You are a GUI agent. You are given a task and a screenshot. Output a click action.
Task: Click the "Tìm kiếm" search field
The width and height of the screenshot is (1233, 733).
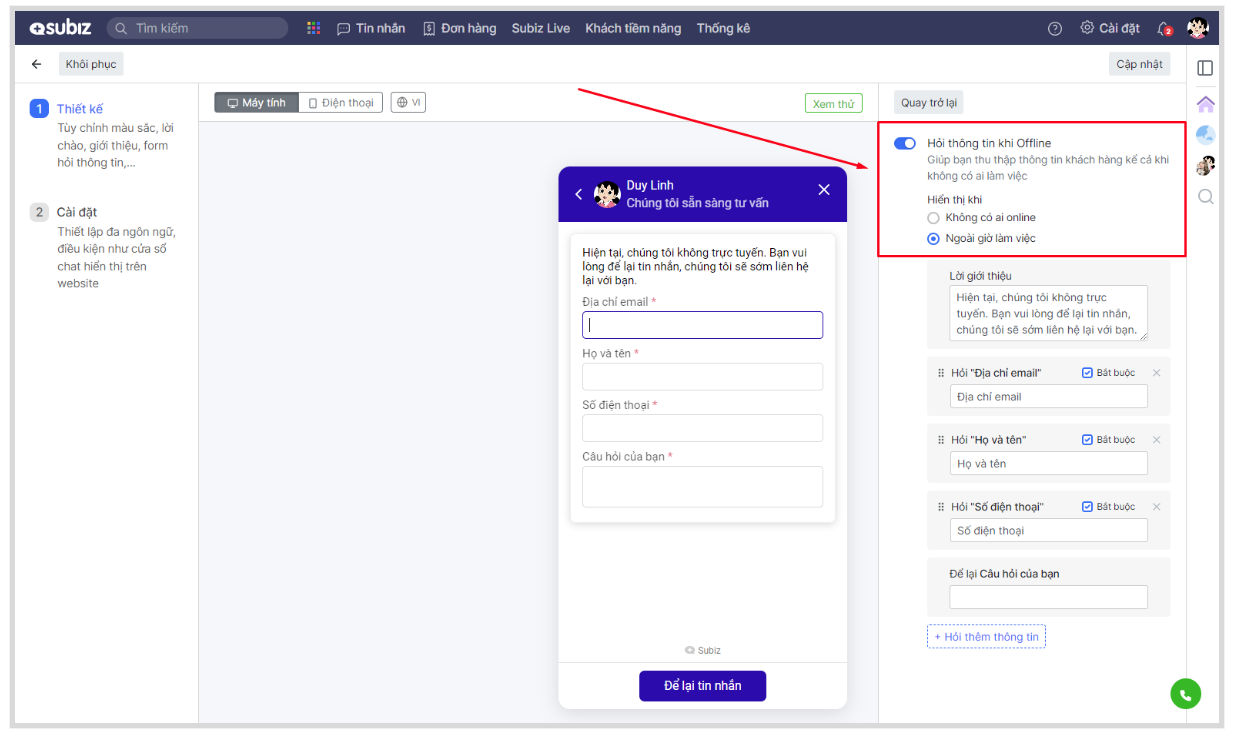tap(198, 28)
